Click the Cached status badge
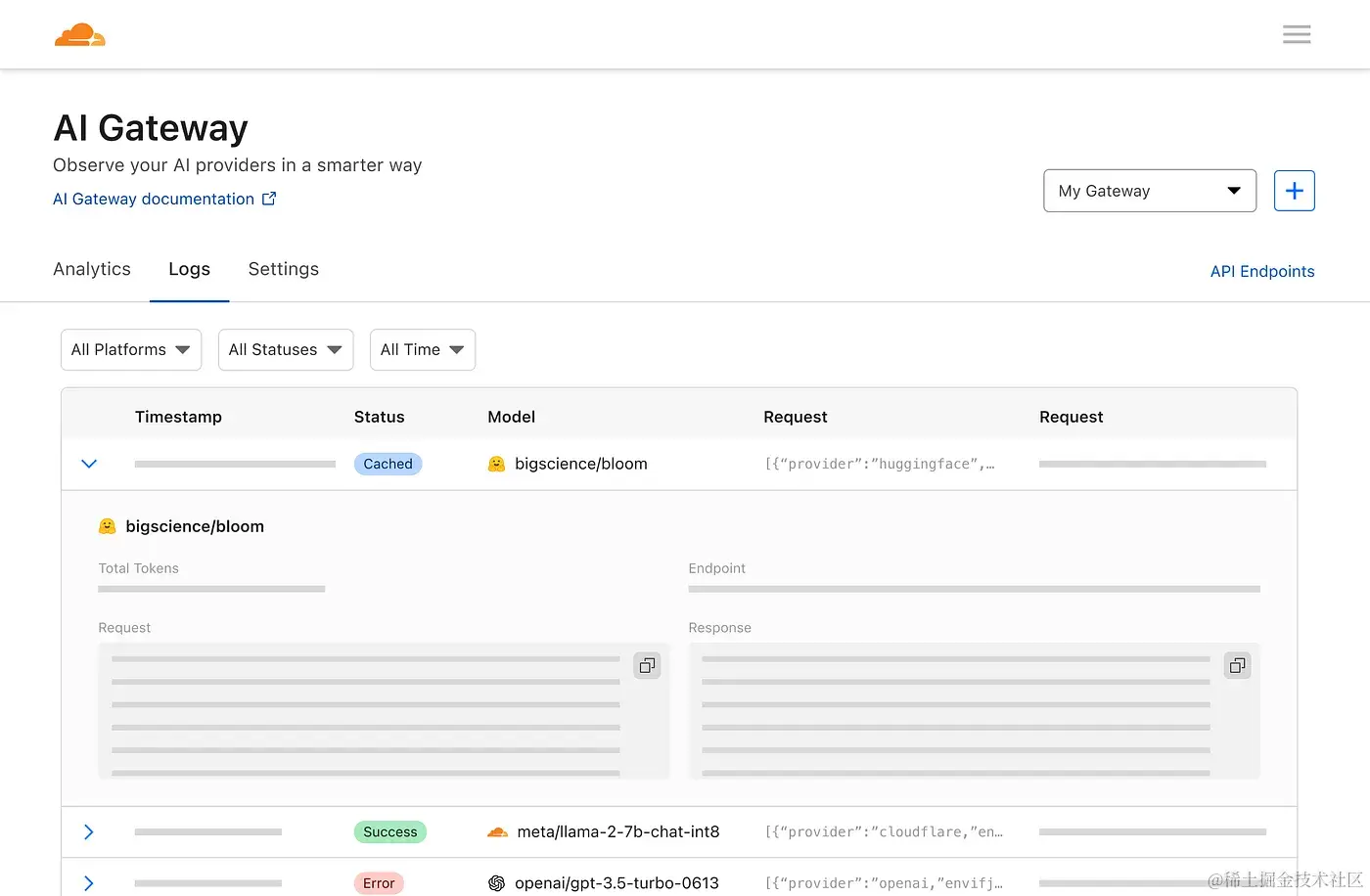The image size is (1370, 896). click(x=388, y=464)
